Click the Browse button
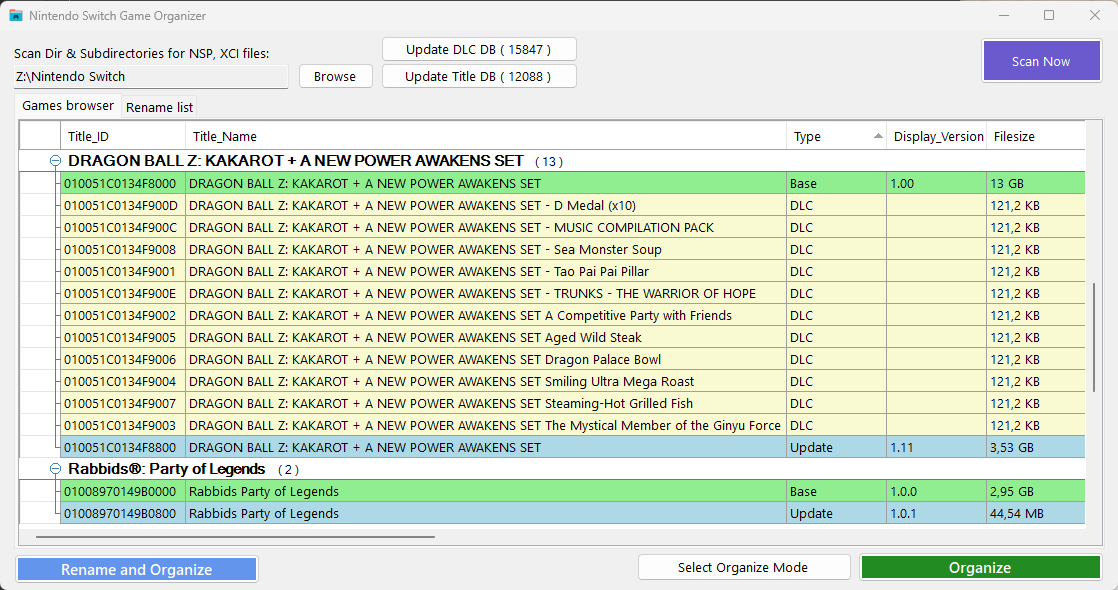The height and width of the screenshot is (590, 1118). [335, 76]
